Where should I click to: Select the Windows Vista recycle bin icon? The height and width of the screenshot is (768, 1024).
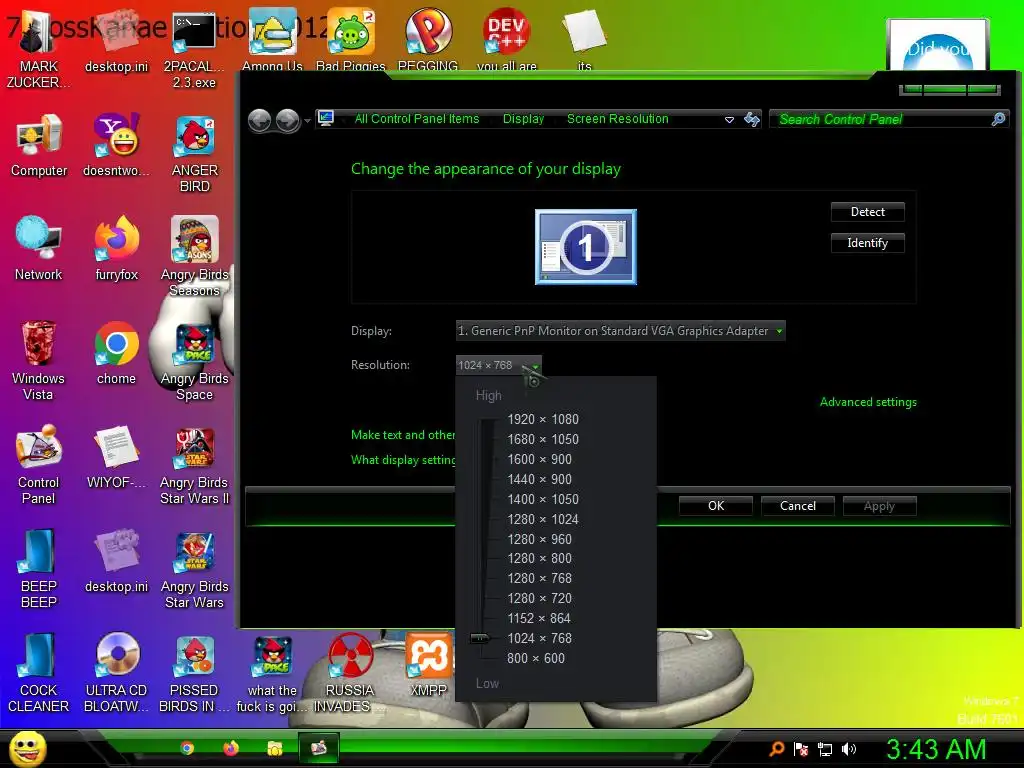pyautogui.click(x=39, y=360)
